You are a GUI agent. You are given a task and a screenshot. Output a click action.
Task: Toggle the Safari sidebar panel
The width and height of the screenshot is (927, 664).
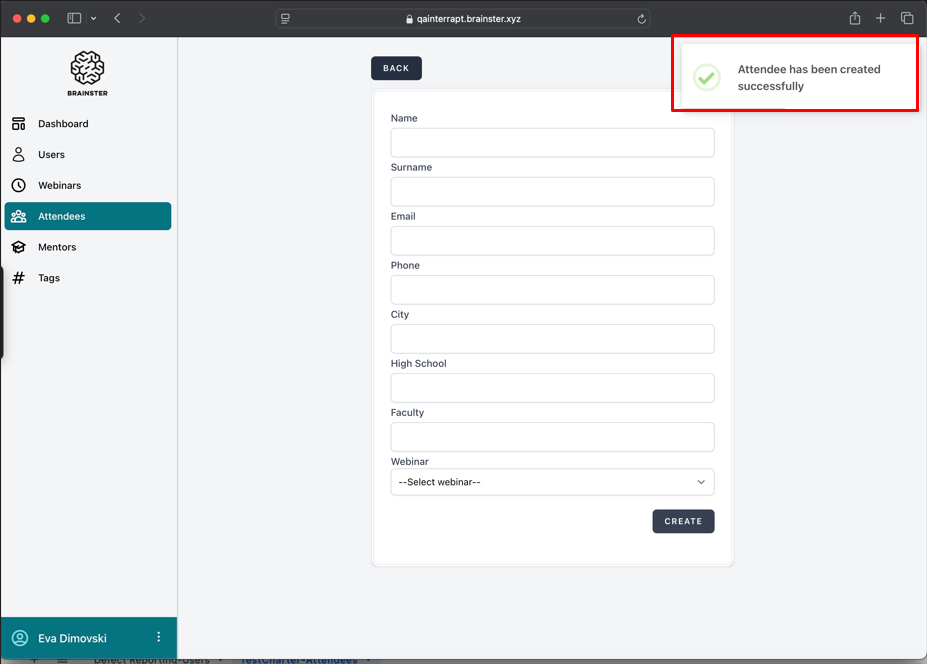[74, 18]
